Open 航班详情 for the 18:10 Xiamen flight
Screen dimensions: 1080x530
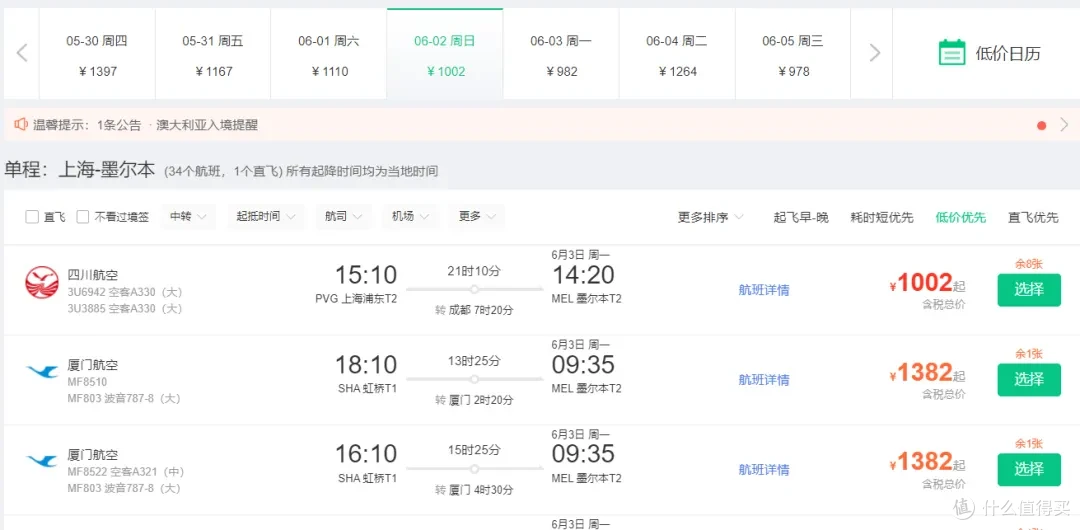[764, 380]
